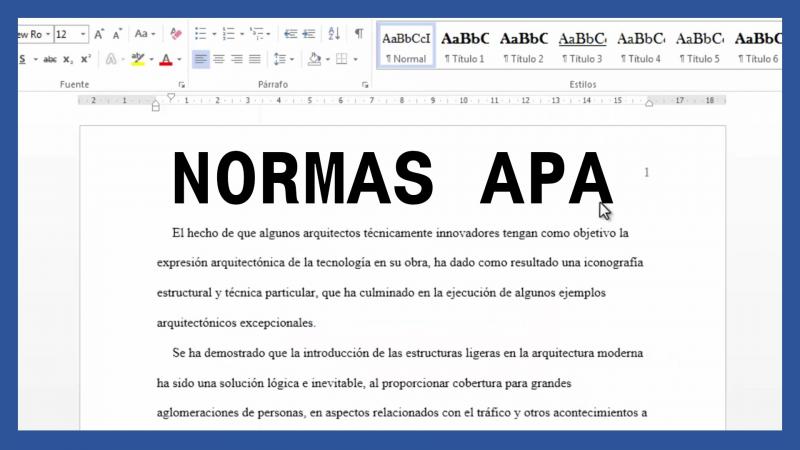Apply the Título 1 style

pos(464,47)
